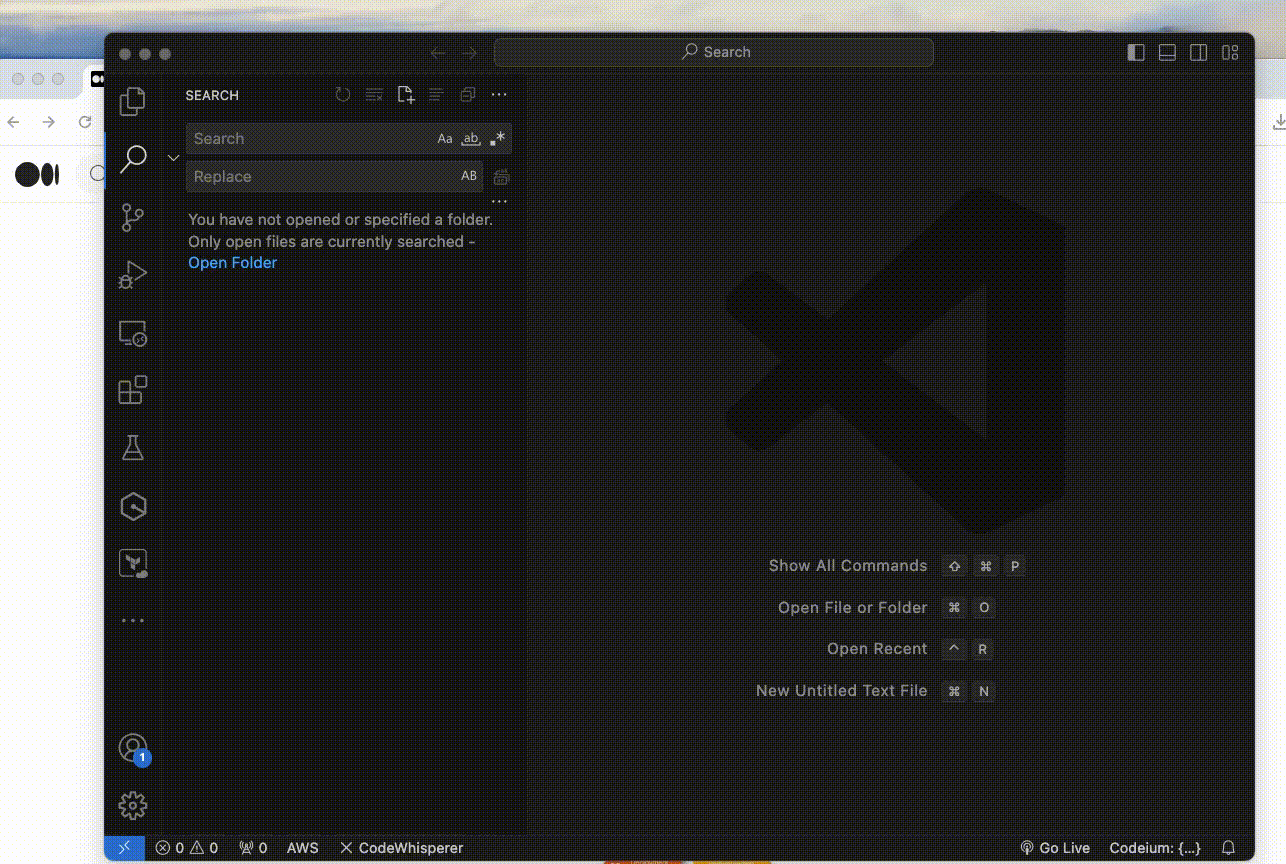Click download icon in background browser
The height and width of the screenshot is (864, 1286).
point(1278,122)
